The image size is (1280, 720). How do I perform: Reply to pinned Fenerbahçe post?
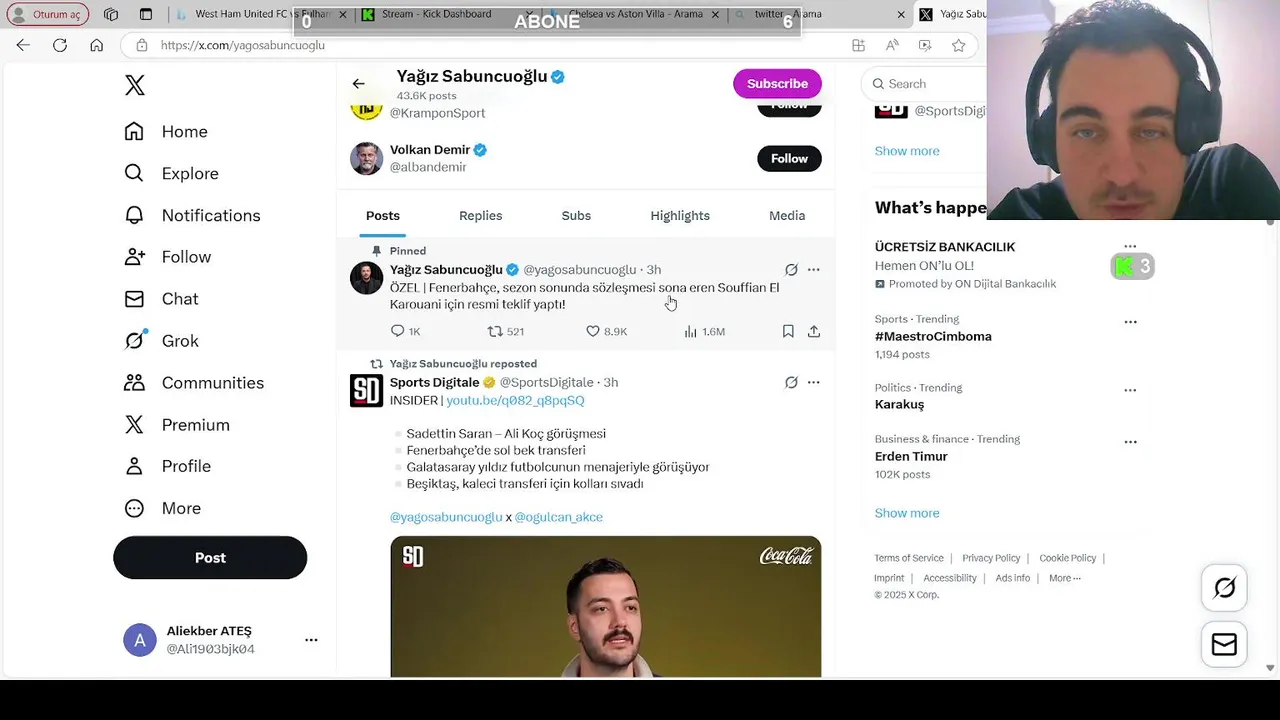[405, 331]
